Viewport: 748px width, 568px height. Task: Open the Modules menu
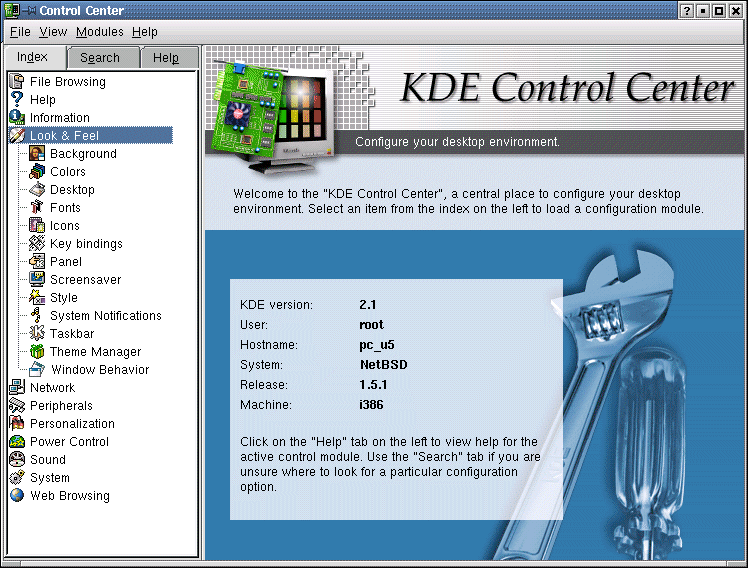(100, 32)
